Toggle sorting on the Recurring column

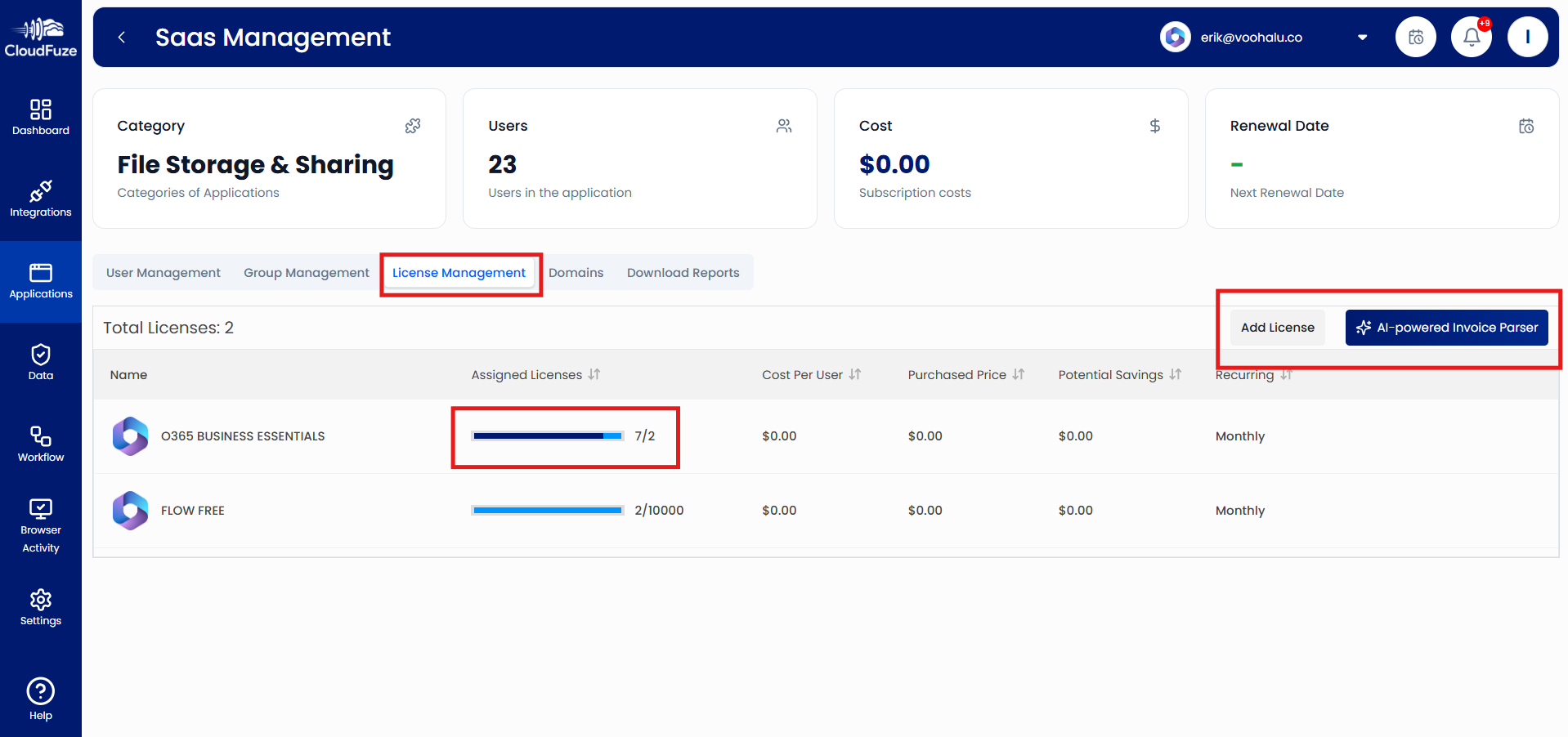coord(1285,374)
